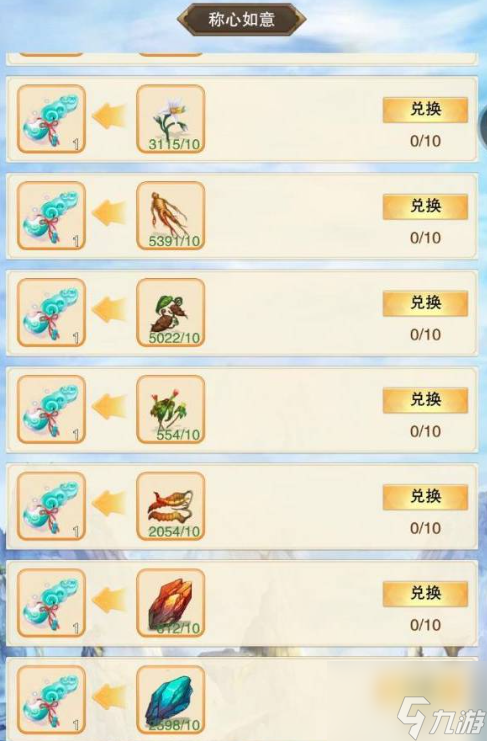Screen dimensions: 487x741
Task: Open the ruyi reward icon in the ginseng row
Action: 51,215
